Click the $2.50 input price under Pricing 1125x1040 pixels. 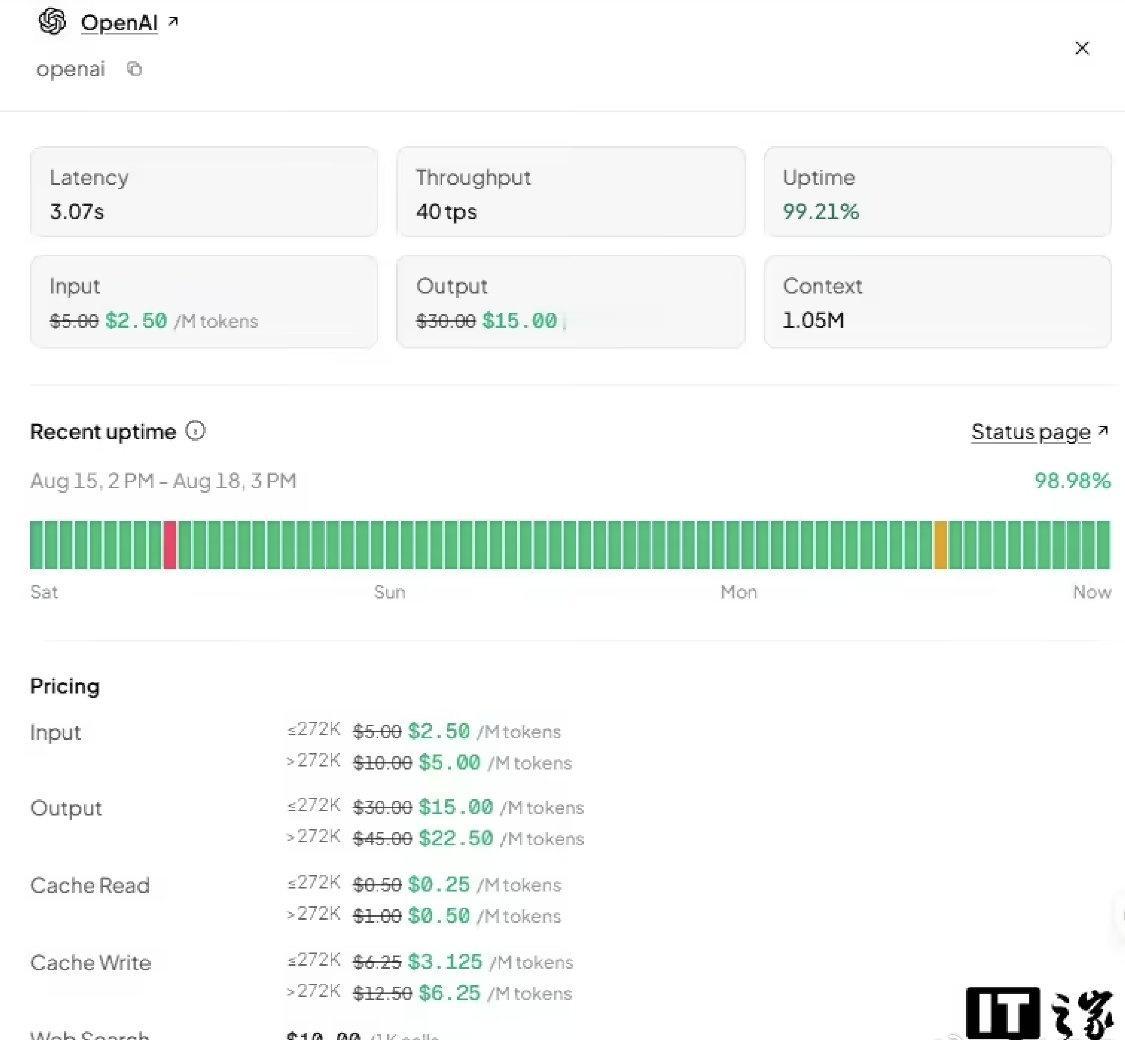(438, 731)
